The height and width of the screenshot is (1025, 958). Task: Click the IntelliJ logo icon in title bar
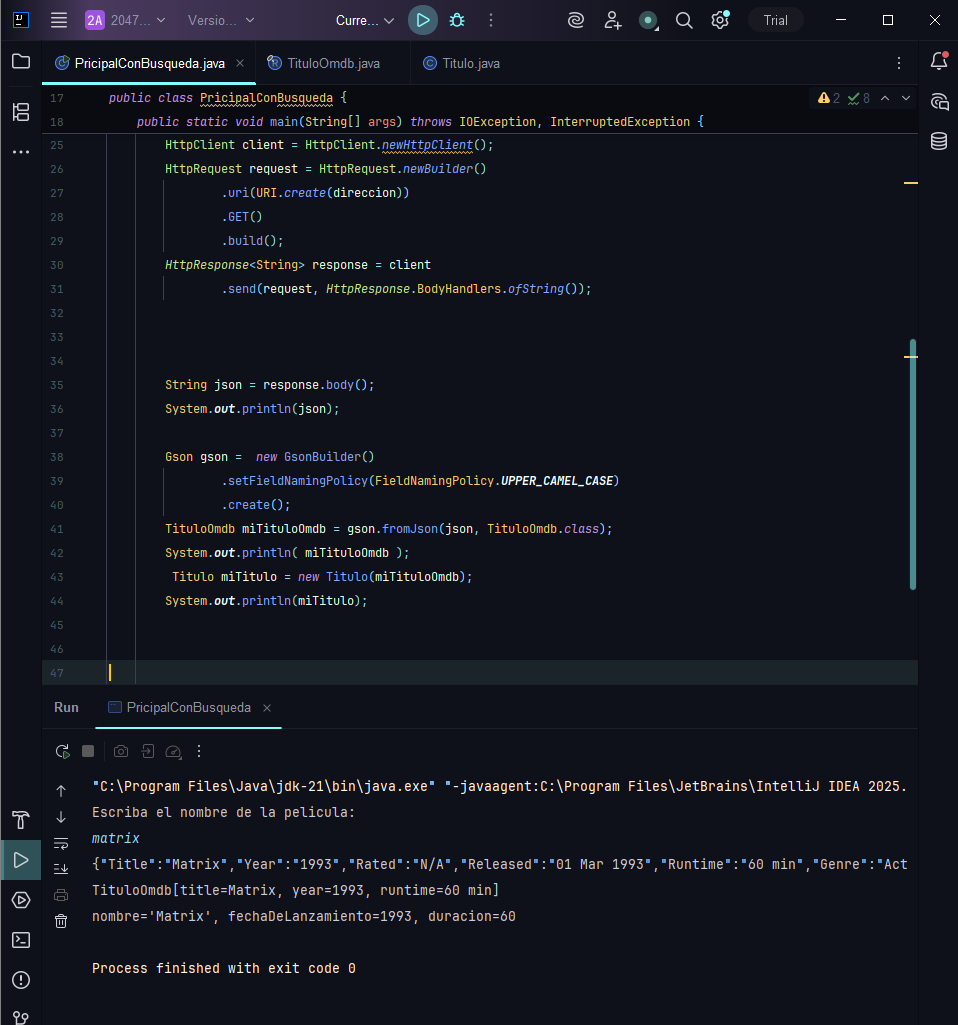tap(21, 20)
